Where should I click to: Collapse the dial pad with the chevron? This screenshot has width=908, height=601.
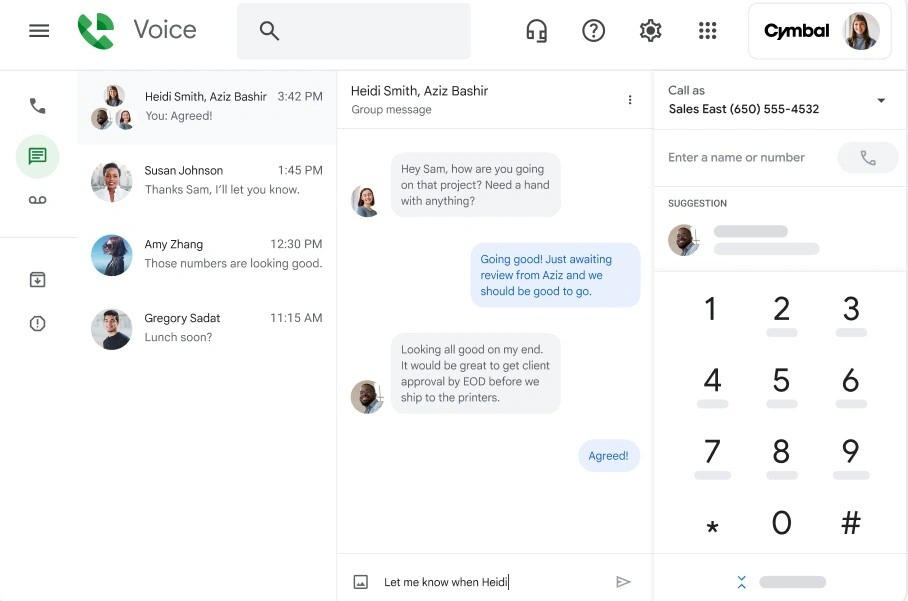(x=741, y=581)
